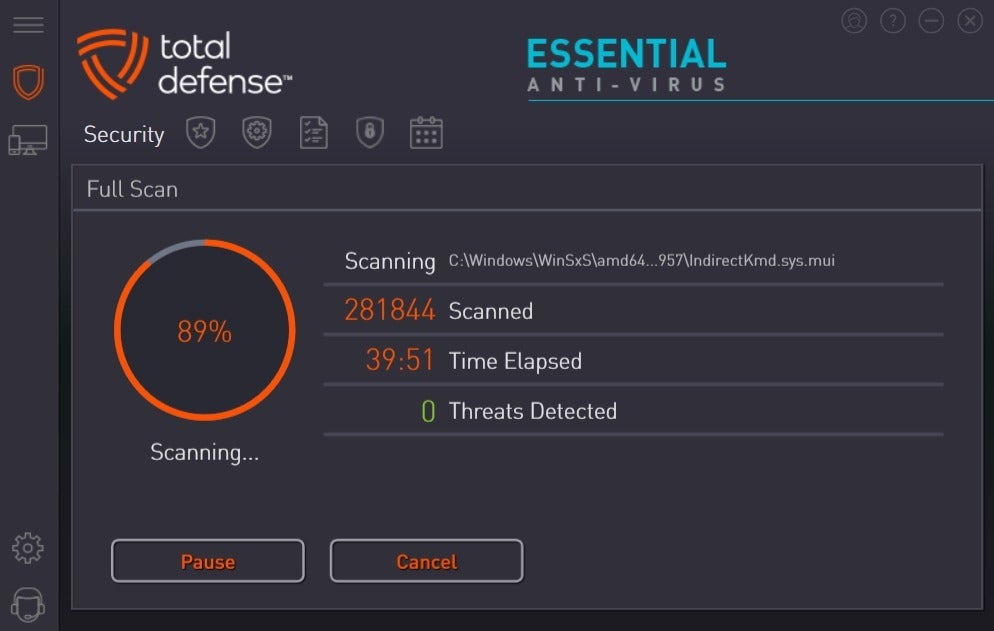Open the checklist report document icon
The width and height of the screenshot is (994, 631).
(x=314, y=133)
